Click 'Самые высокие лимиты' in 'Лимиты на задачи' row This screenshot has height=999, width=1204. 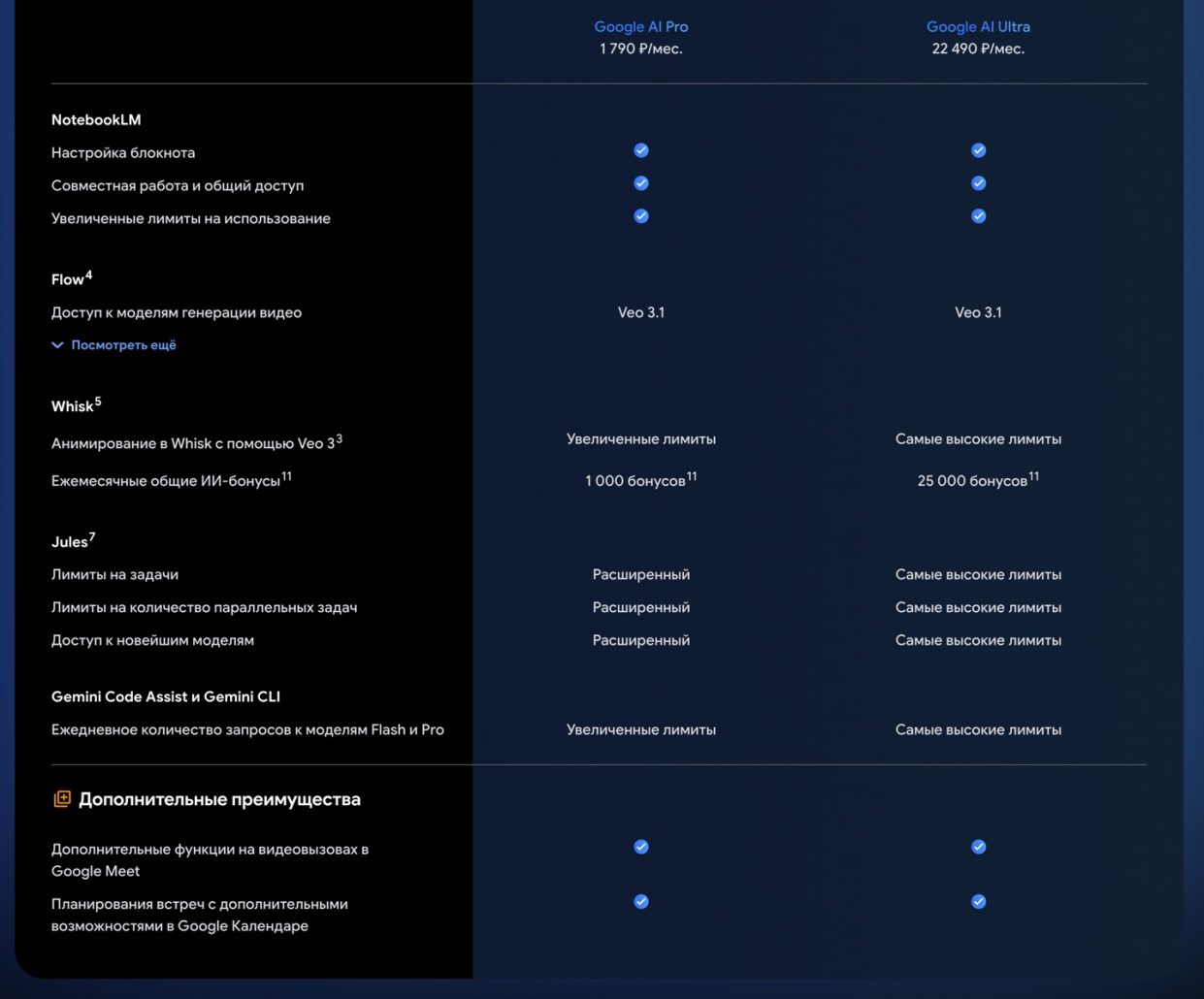coord(978,575)
